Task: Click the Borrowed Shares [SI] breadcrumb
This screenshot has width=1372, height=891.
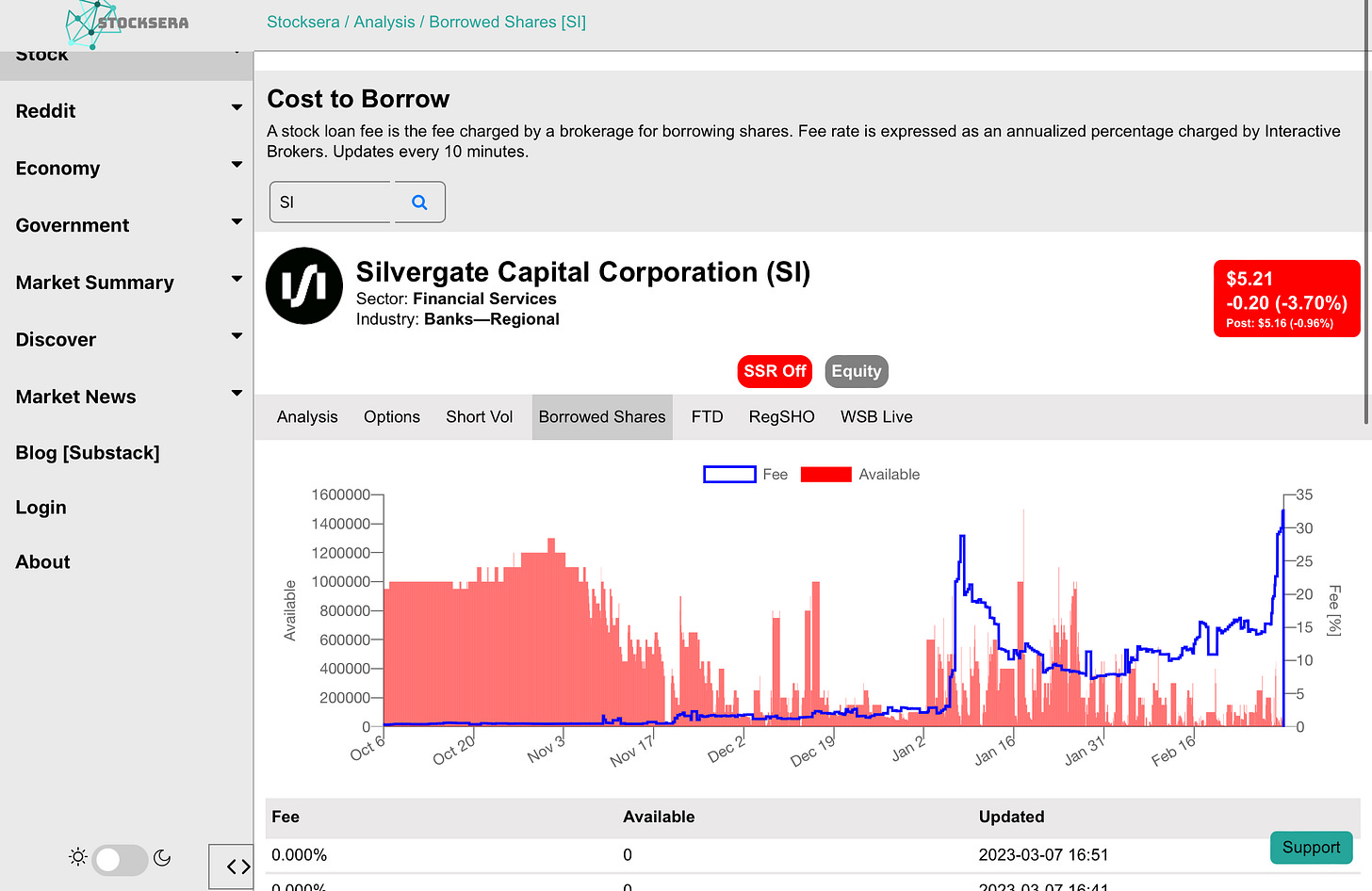Action: [508, 22]
